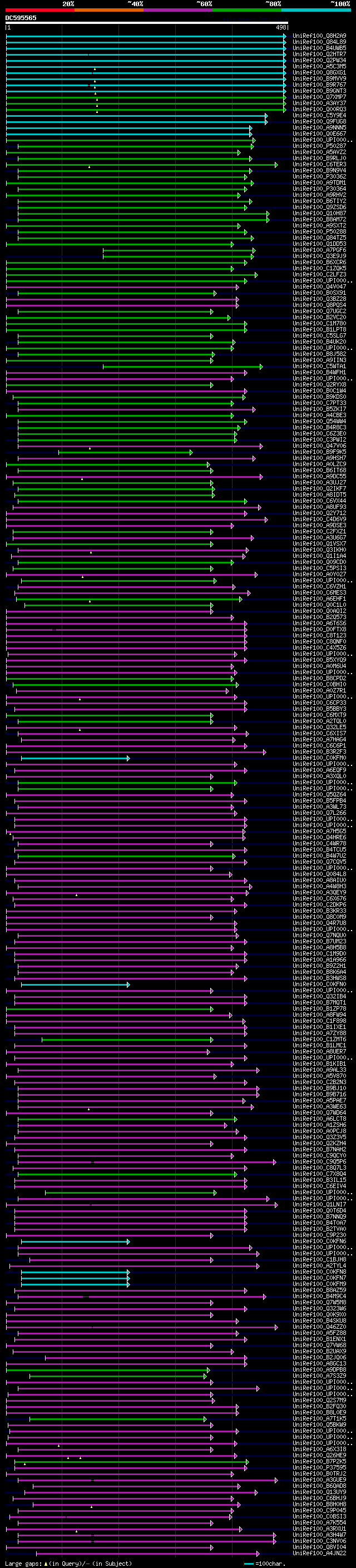Select hit label UniRef100_B3HWS8

coord(319,979)
